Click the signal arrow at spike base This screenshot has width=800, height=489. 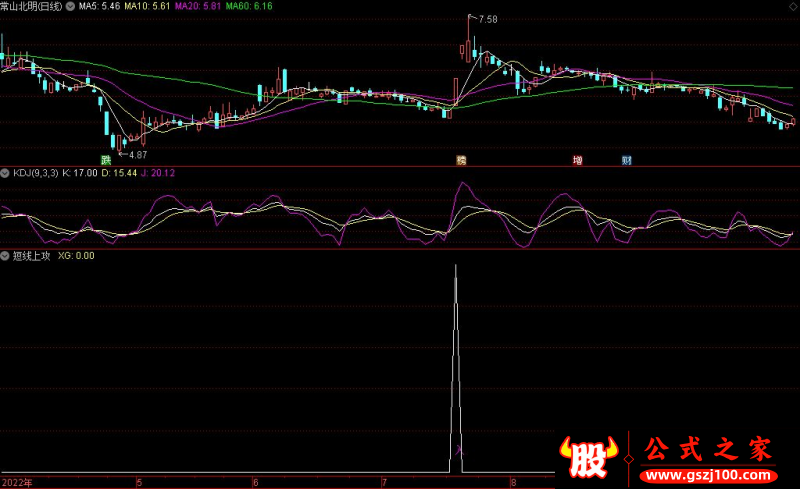(x=459, y=452)
